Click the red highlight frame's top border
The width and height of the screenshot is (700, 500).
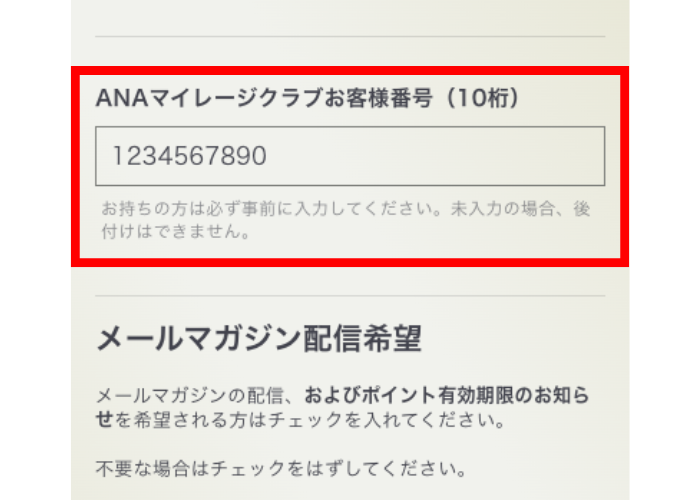point(350,71)
